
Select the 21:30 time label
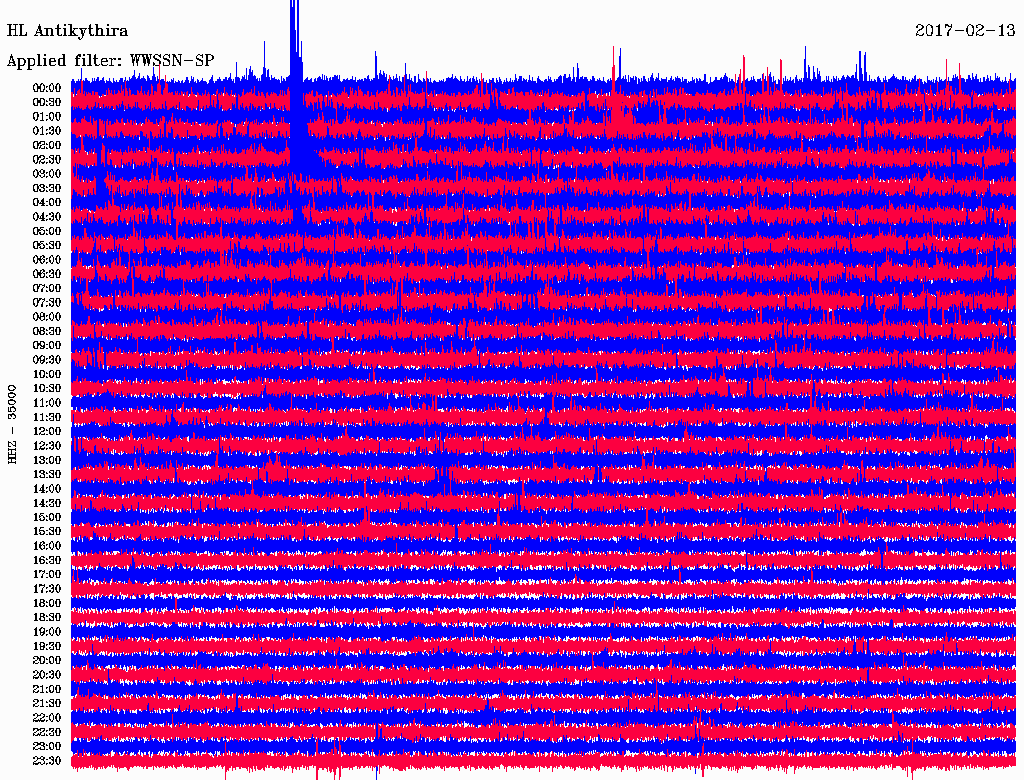click(47, 704)
